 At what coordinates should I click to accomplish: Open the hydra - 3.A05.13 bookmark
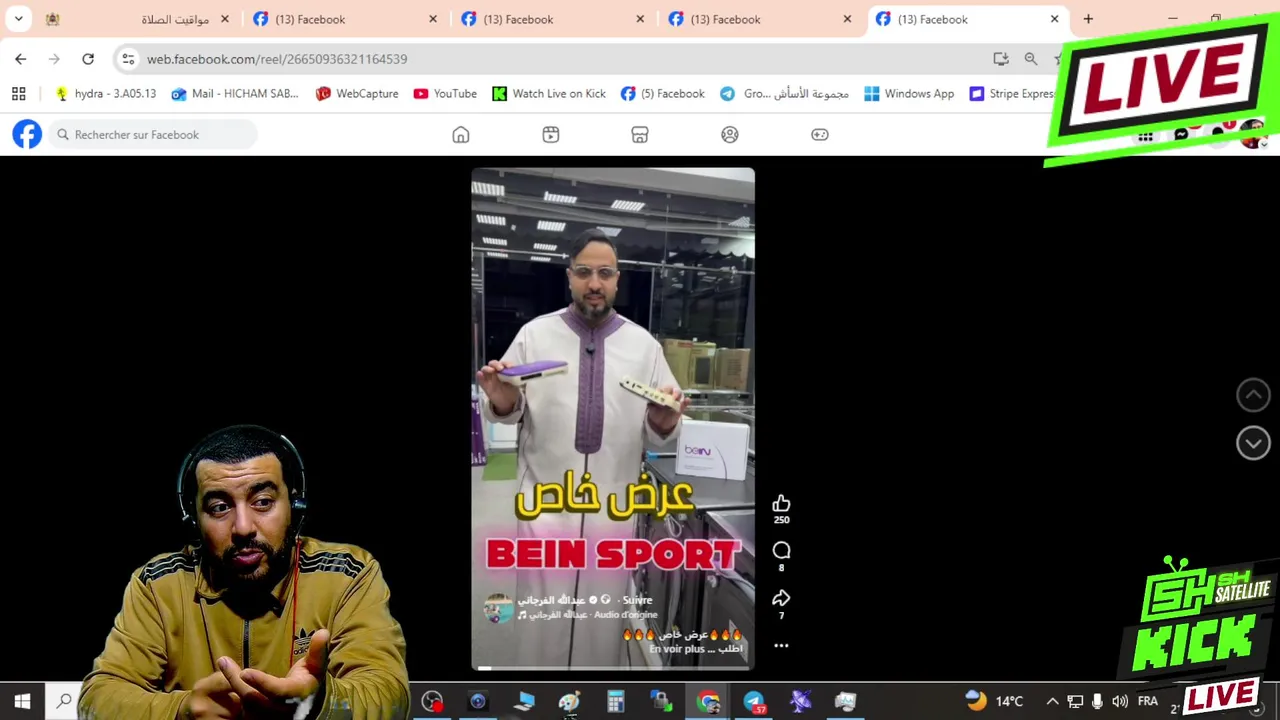pos(105,94)
